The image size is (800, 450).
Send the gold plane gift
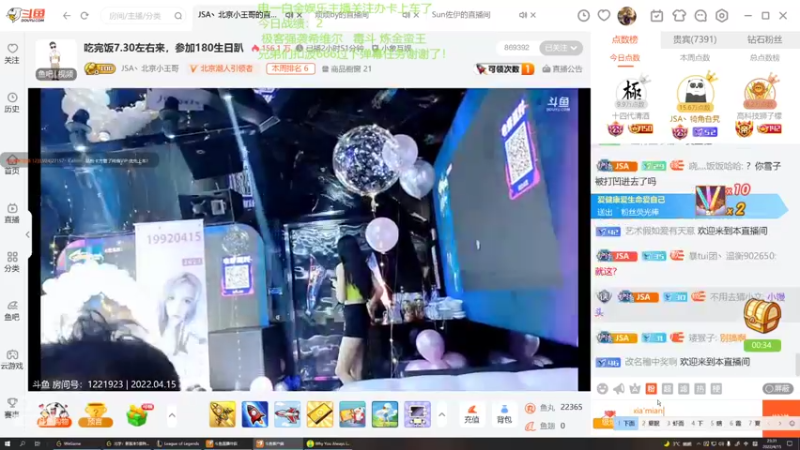pos(222,414)
